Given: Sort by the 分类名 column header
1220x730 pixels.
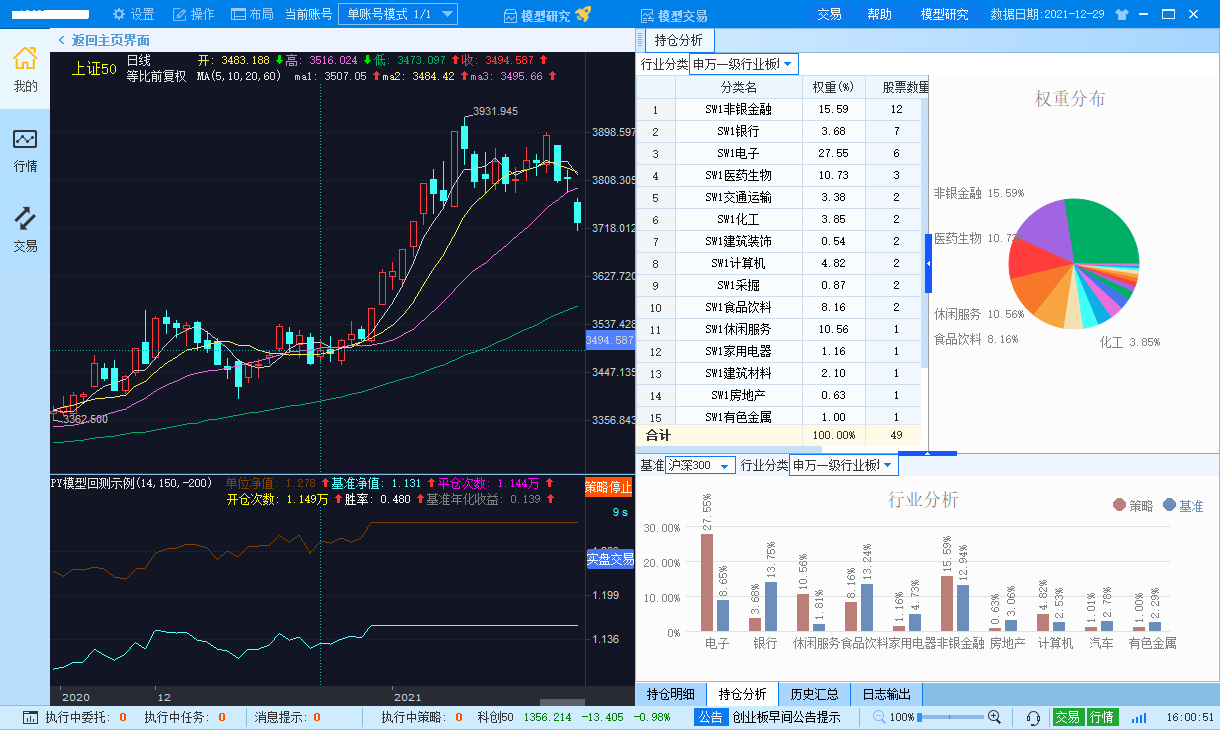Looking at the screenshot, I should pos(738,87).
